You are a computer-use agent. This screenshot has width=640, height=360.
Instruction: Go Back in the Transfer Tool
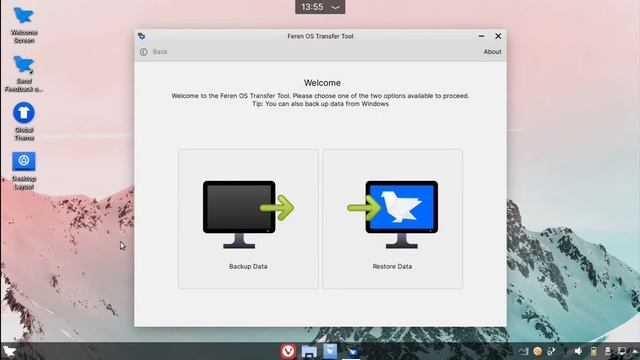tap(154, 52)
